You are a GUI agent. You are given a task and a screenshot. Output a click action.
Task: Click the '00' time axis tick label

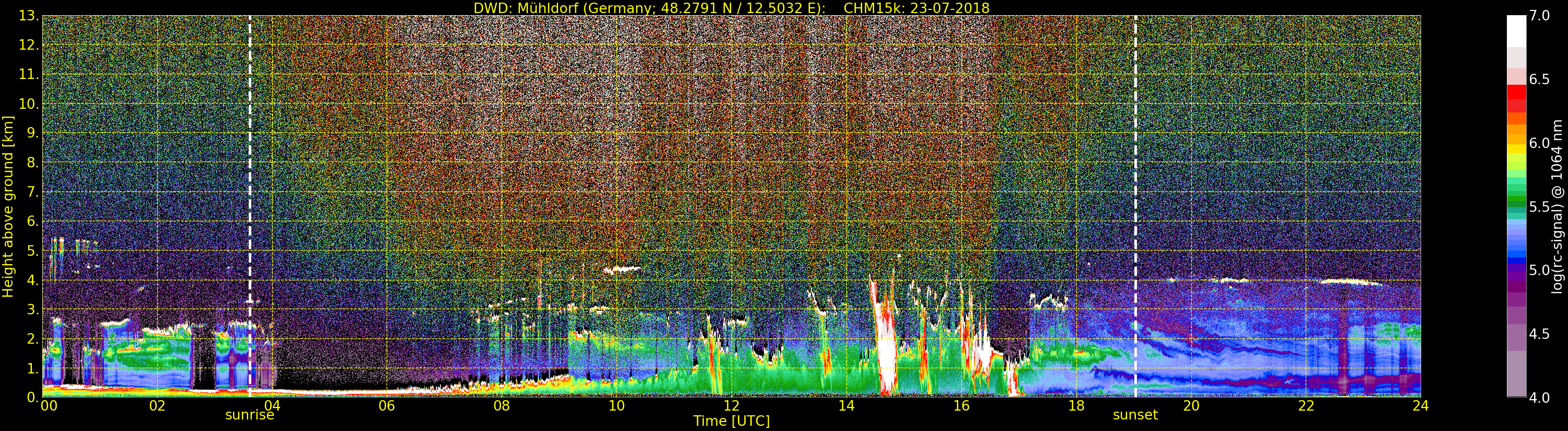coord(49,406)
